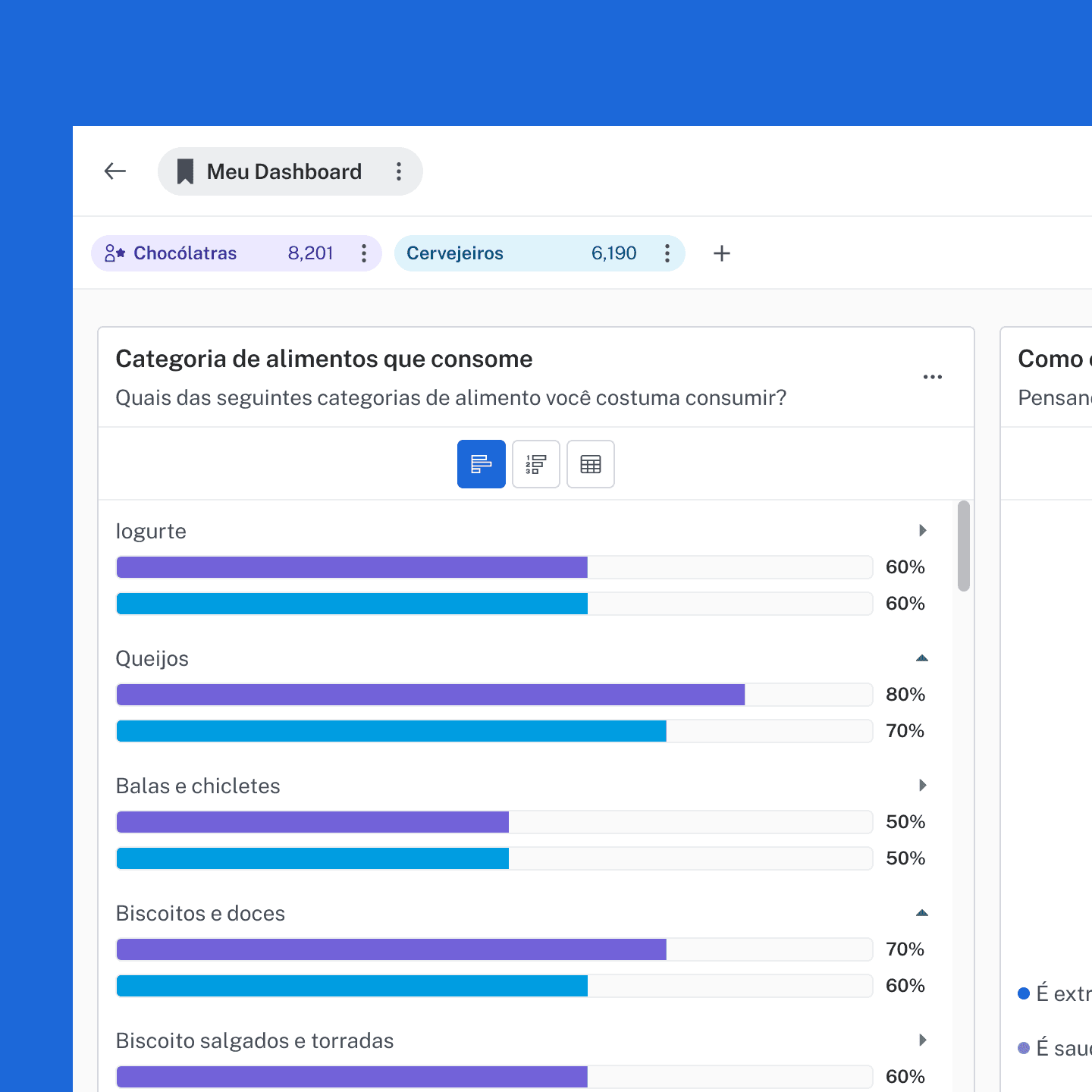The height and width of the screenshot is (1092, 1092).
Task: Click the purple legend dot beside É sau
Action: (1024, 1048)
